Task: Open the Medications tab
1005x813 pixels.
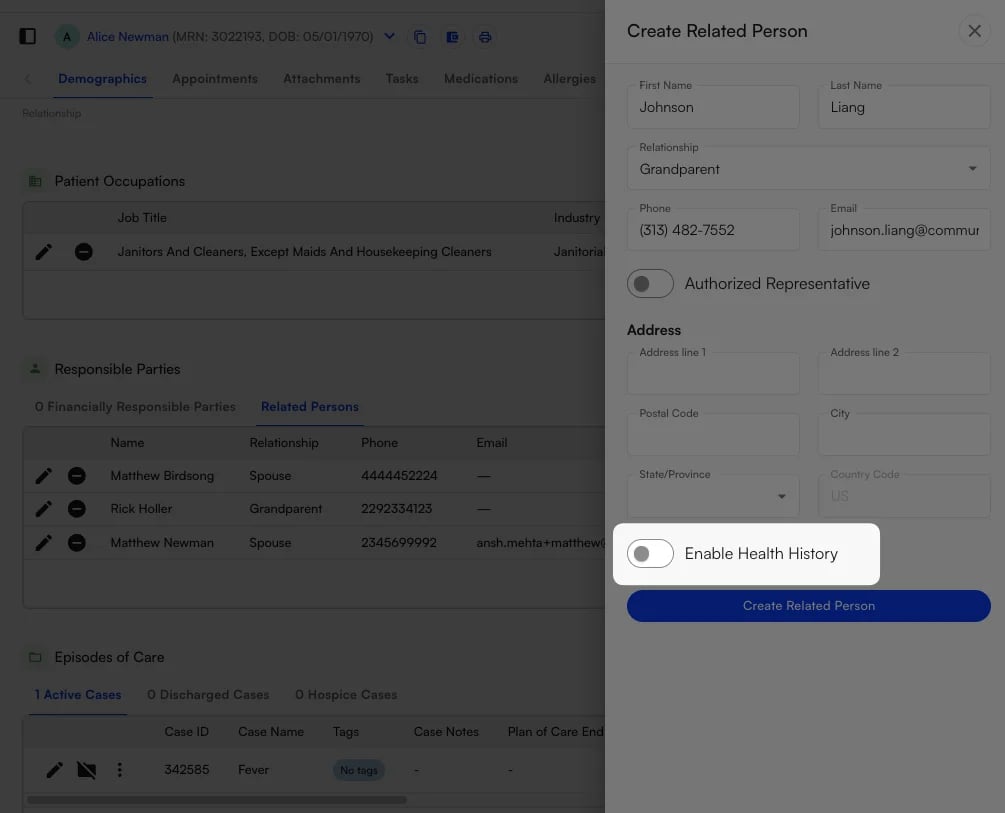Action: [x=481, y=79]
